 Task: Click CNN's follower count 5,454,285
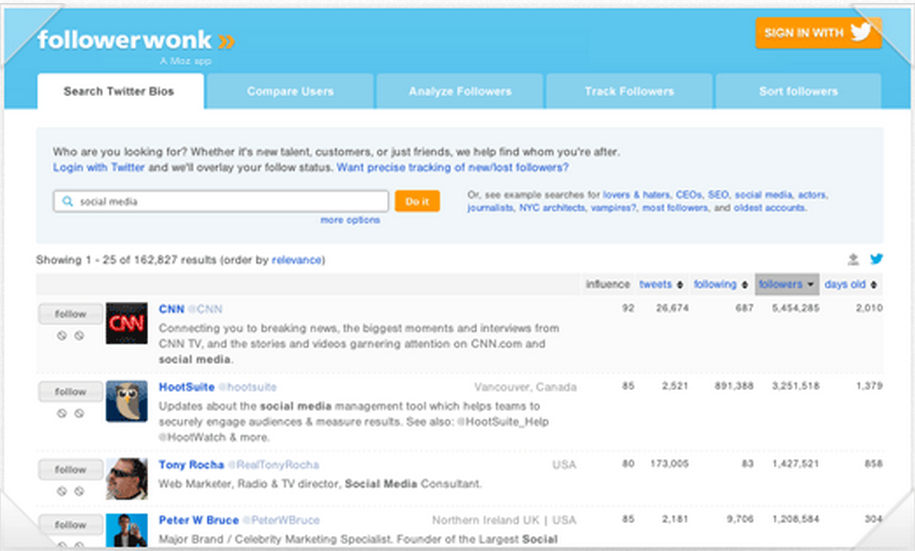coord(795,308)
